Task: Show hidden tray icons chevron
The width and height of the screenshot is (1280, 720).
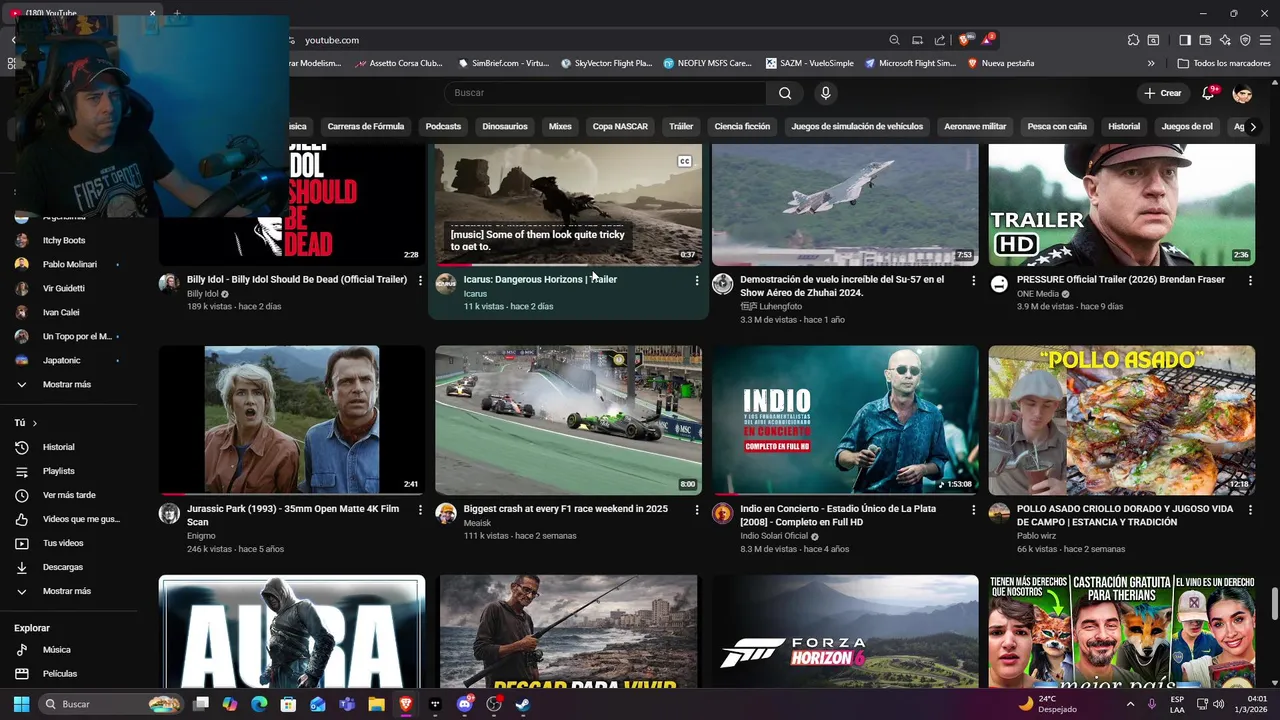Action: 1131,704
